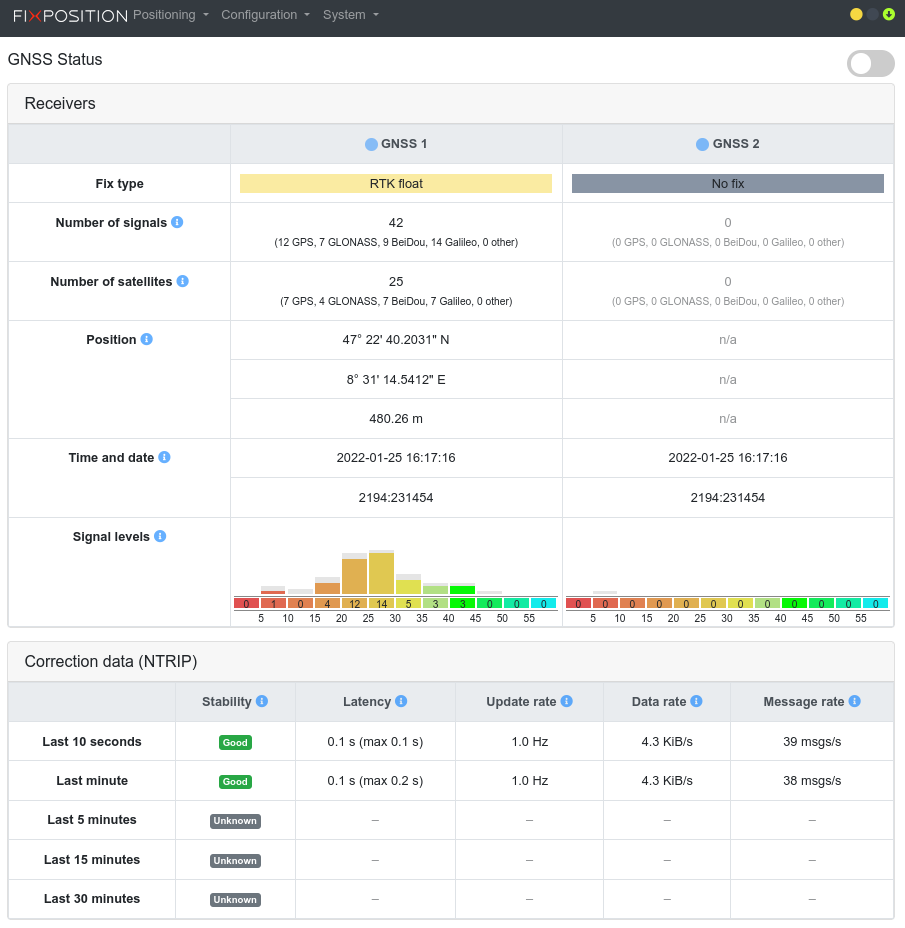
Task: Click the Receivers panel header
Action: [451, 103]
